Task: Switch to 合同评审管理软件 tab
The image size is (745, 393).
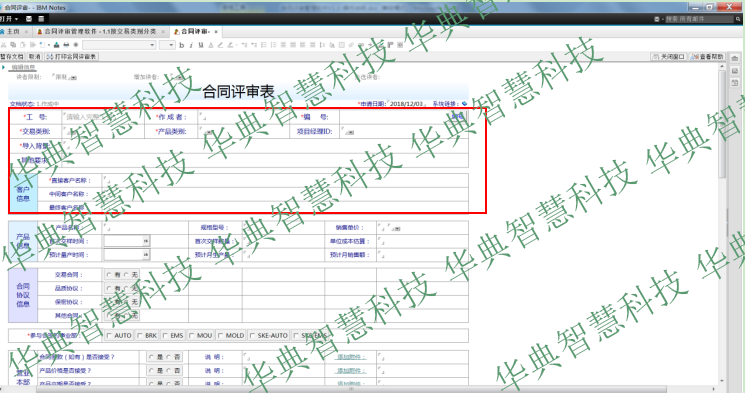Action: tap(100, 31)
